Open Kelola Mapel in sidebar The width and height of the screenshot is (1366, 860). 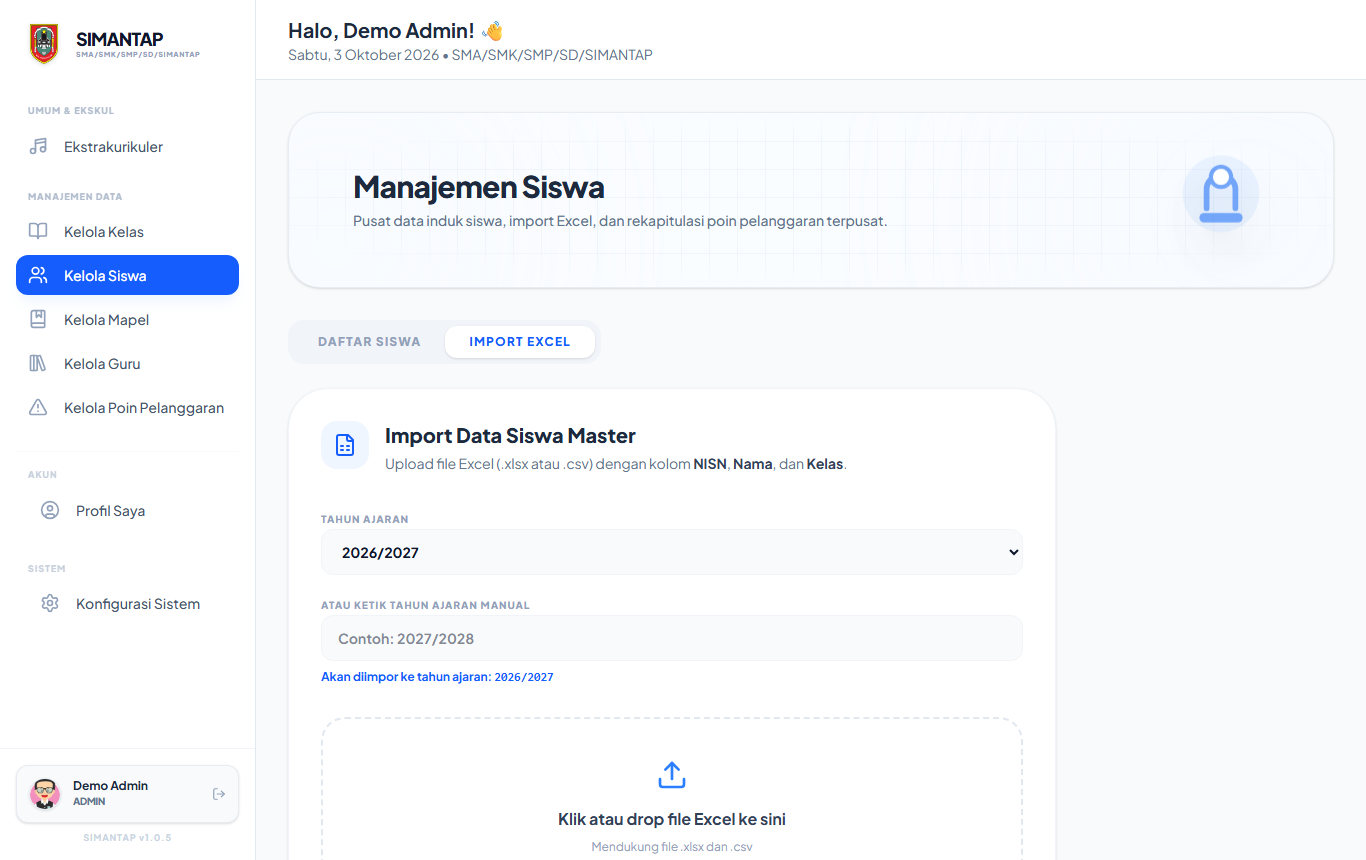(127, 320)
